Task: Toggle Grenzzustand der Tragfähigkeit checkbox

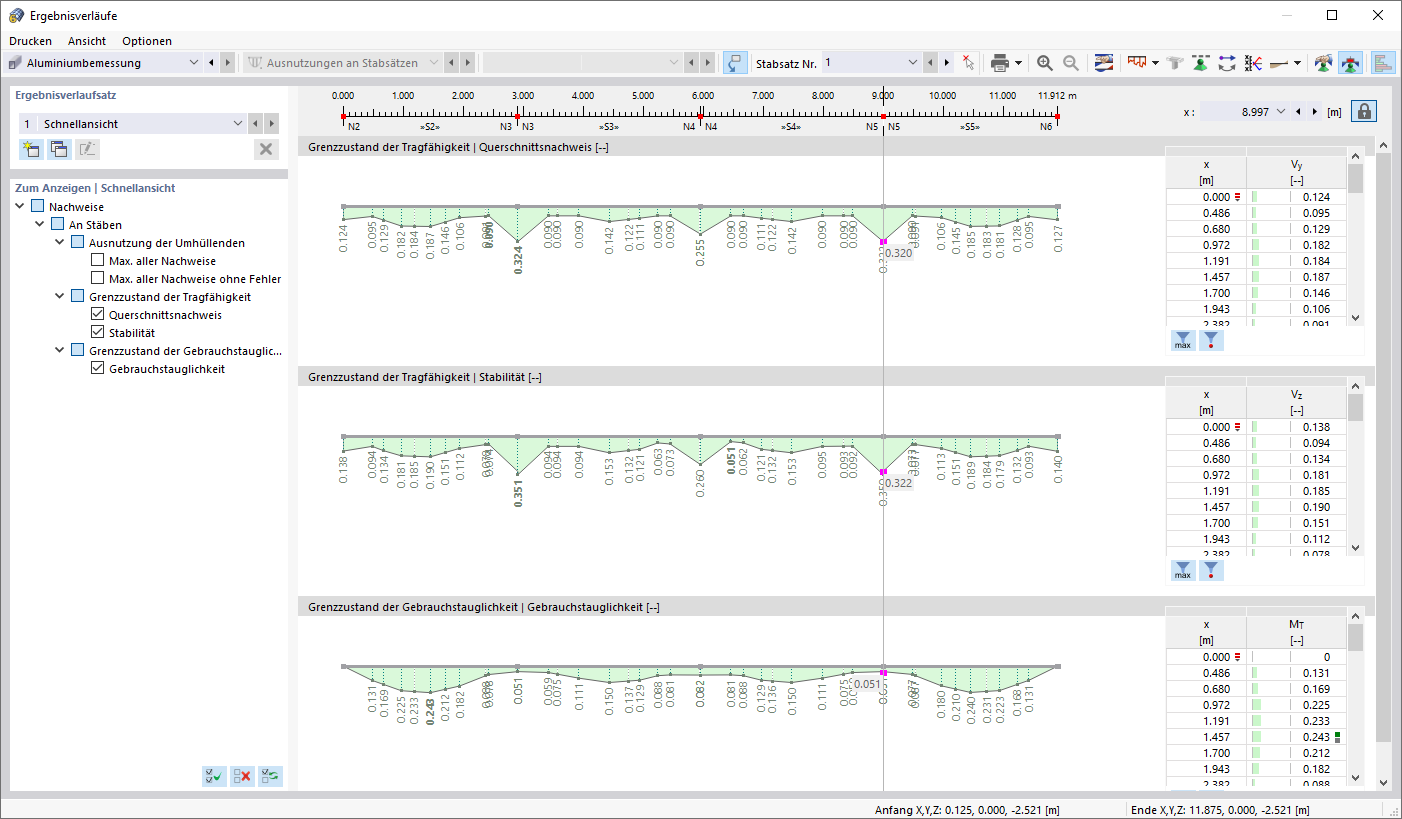Action: pos(78,297)
